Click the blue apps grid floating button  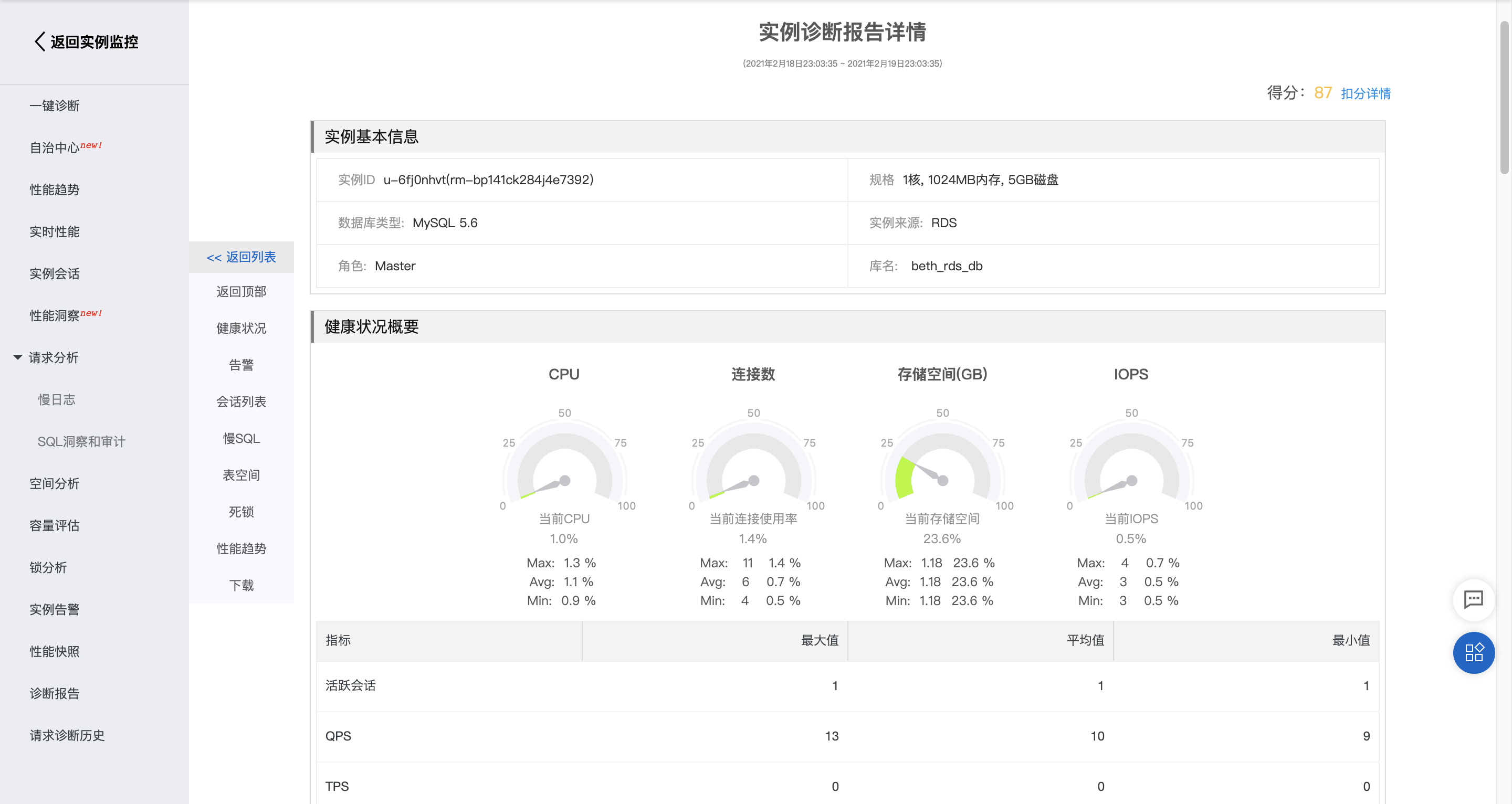pyautogui.click(x=1473, y=652)
